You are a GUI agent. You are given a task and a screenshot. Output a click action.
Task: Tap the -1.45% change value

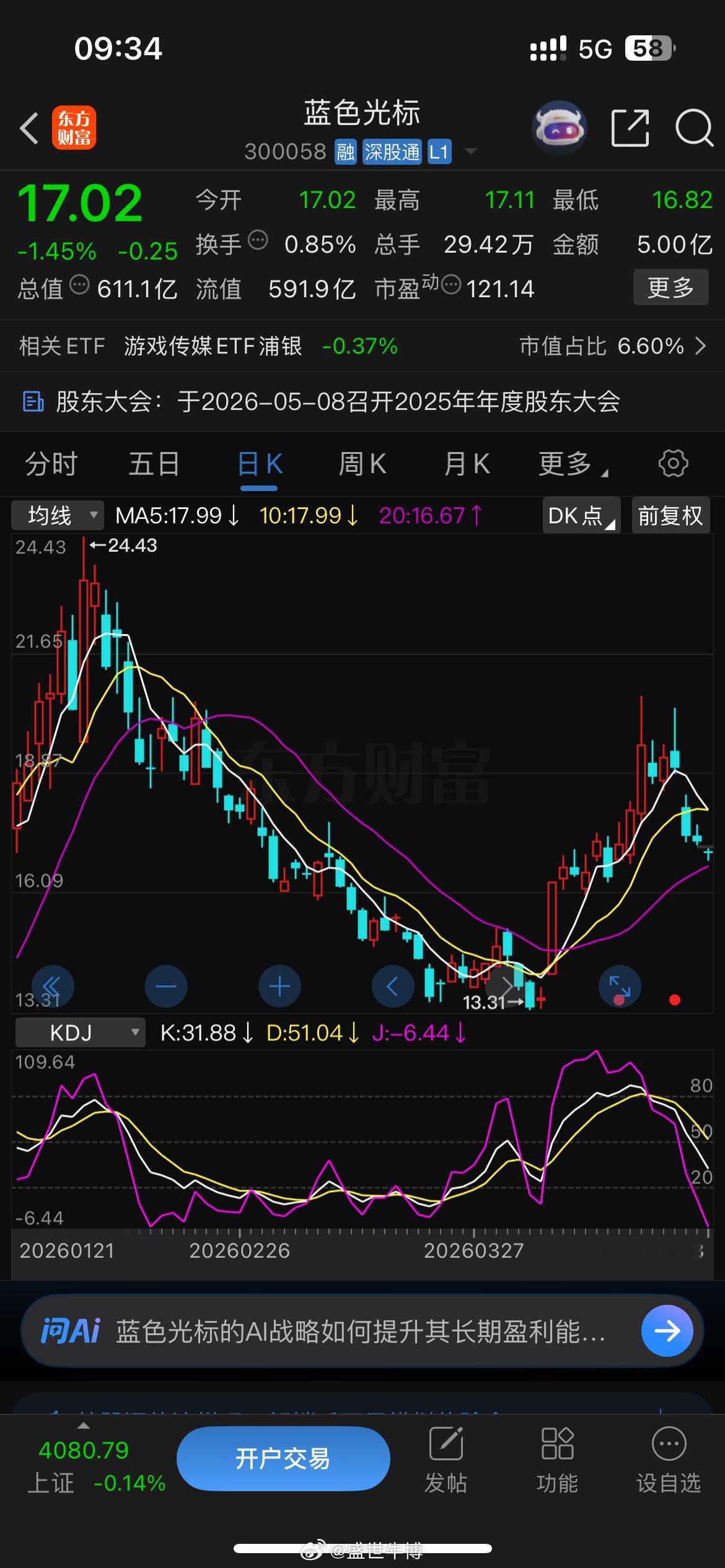tap(57, 251)
